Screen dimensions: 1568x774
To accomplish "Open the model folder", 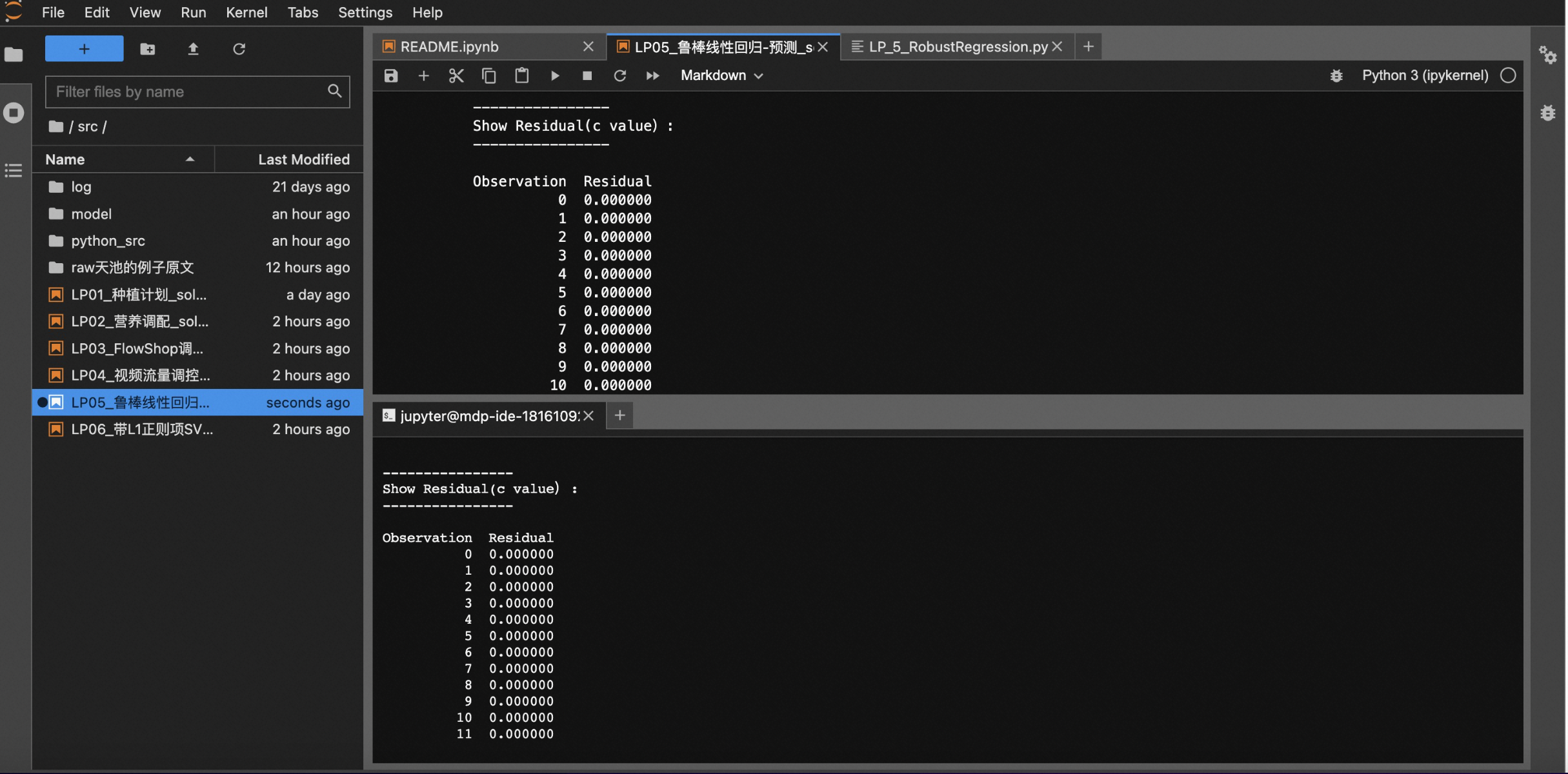I will pyautogui.click(x=197, y=213).
